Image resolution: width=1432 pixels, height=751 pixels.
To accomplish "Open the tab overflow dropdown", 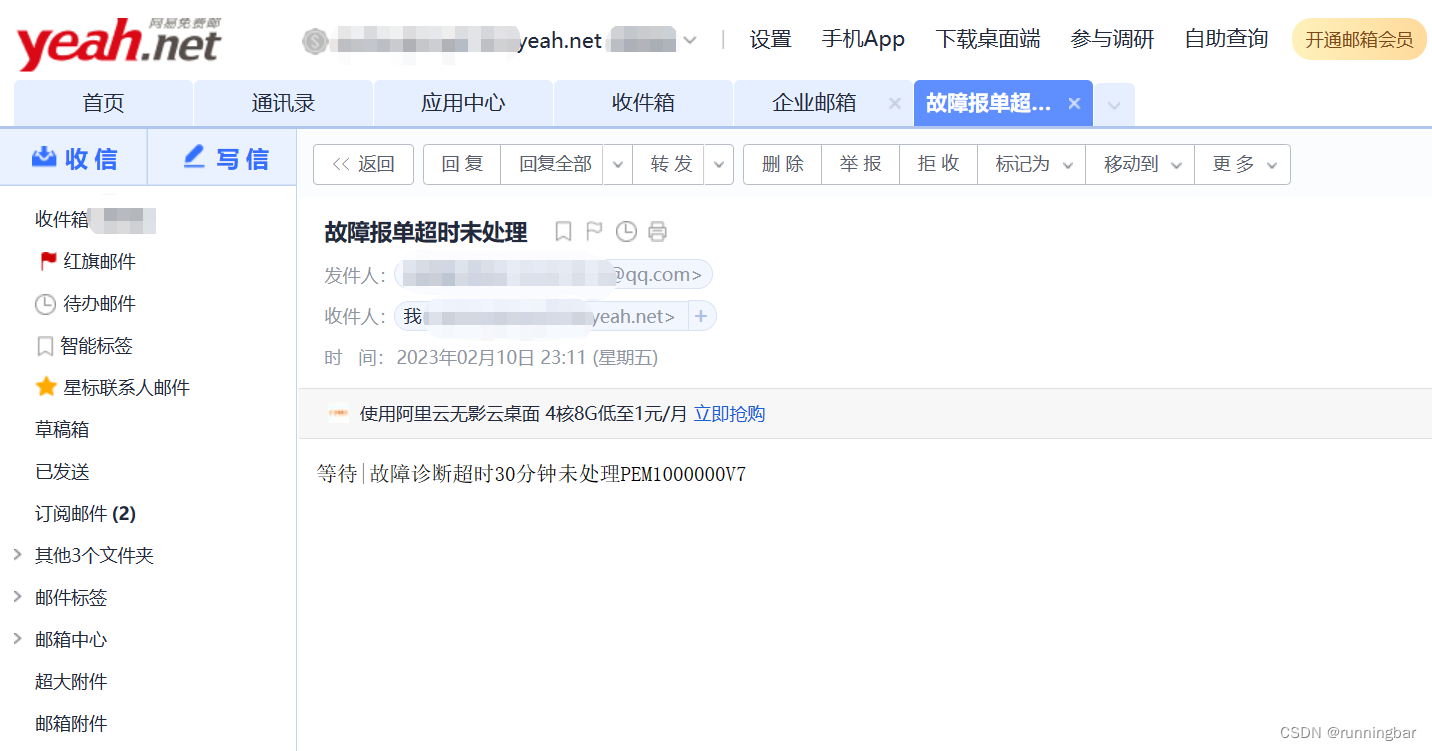I will pyautogui.click(x=1115, y=104).
